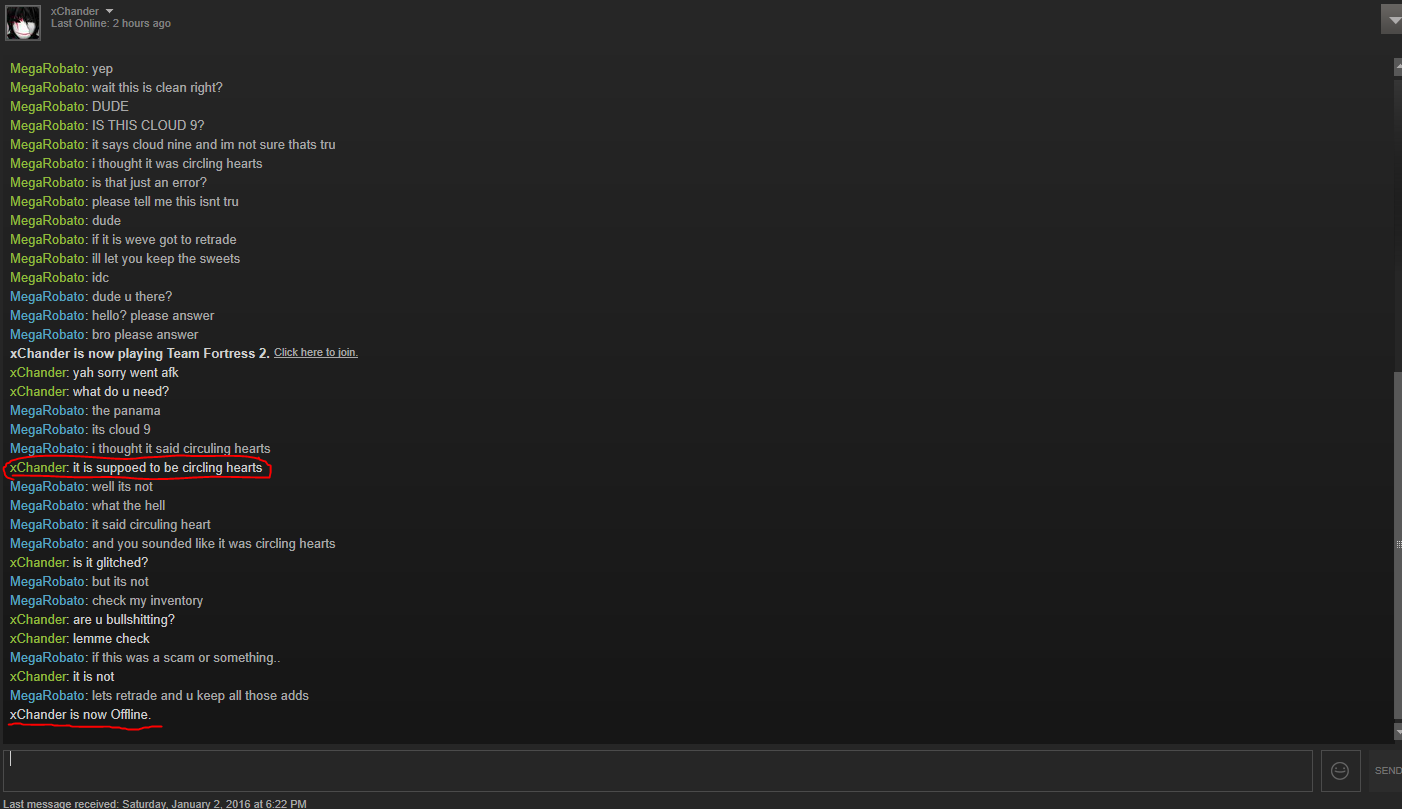Click xChander's avatar picture
The height and width of the screenshot is (809, 1402).
tap(23, 22)
